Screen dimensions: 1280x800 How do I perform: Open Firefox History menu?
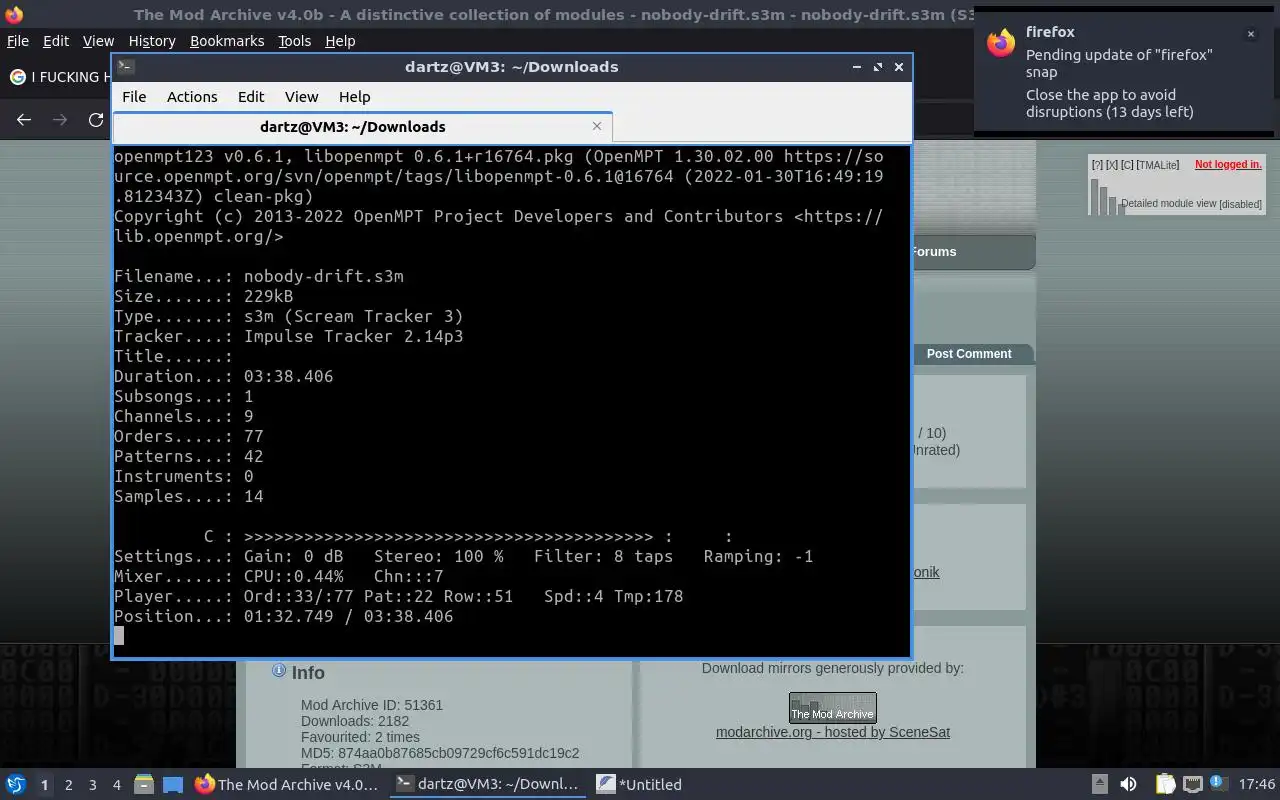tap(152, 41)
